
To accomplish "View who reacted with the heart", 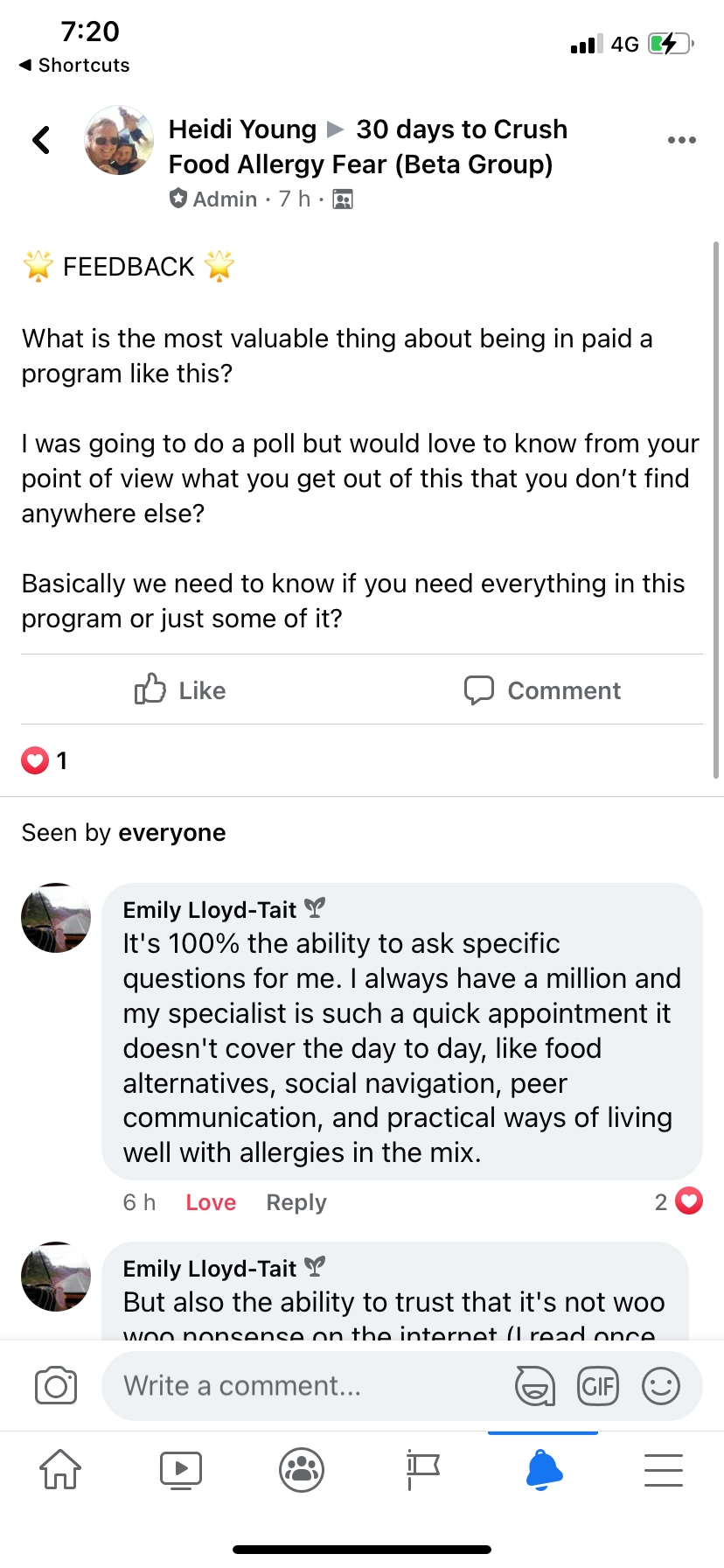I will (x=44, y=760).
